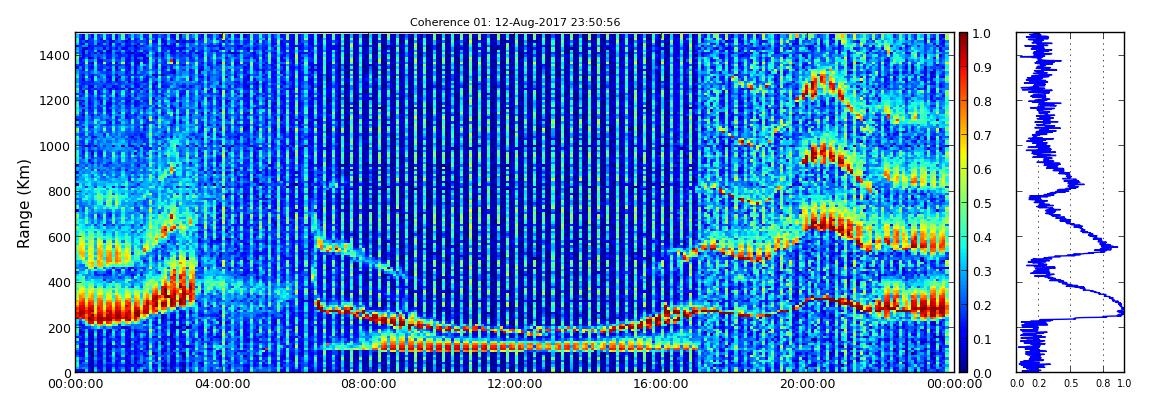The height and width of the screenshot is (407, 1150).
Task: Pick the green midpoint of the colorbar
Action: (x=964, y=203)
